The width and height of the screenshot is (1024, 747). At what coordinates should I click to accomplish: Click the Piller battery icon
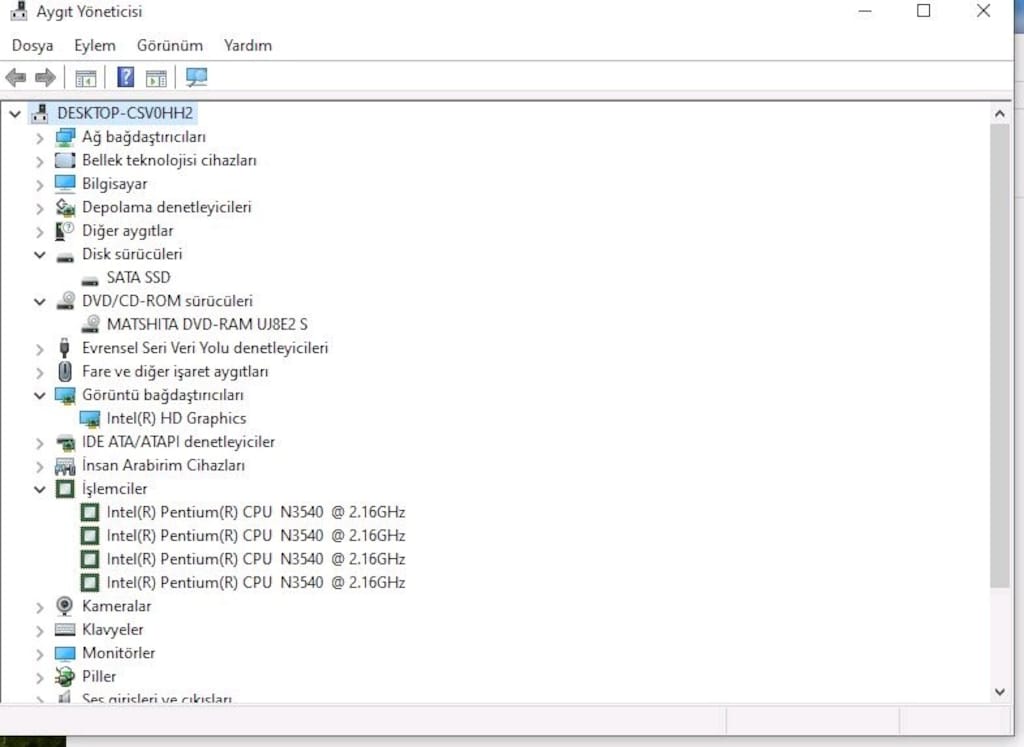click(65, 676)
